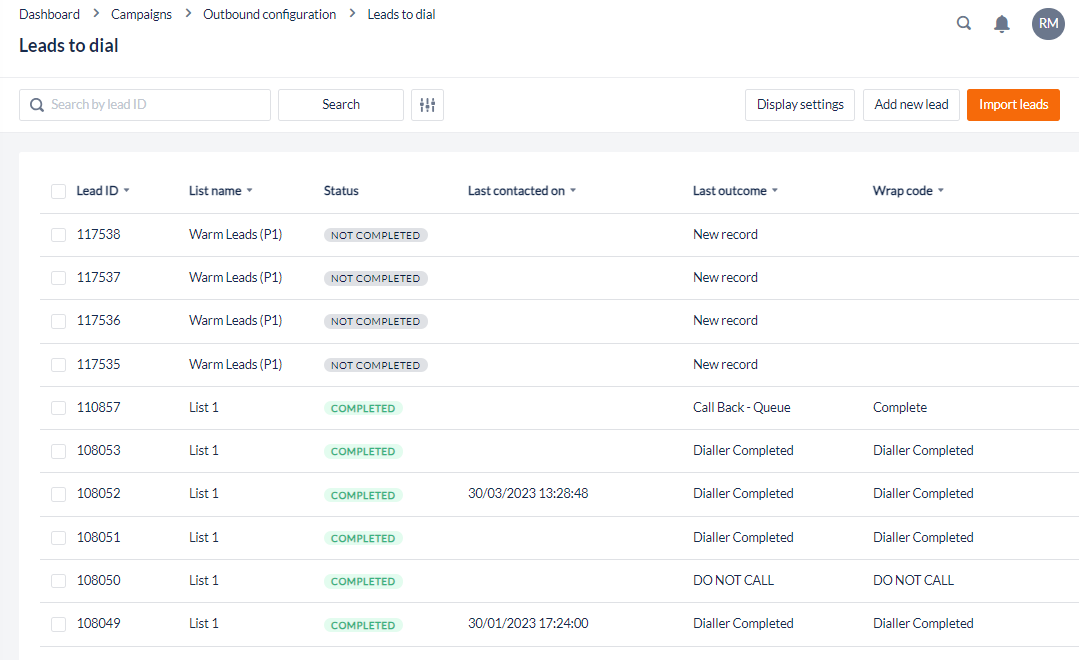1079x660 pixels.
Task: Open the RM user avatar menu
Action: 1048,23
